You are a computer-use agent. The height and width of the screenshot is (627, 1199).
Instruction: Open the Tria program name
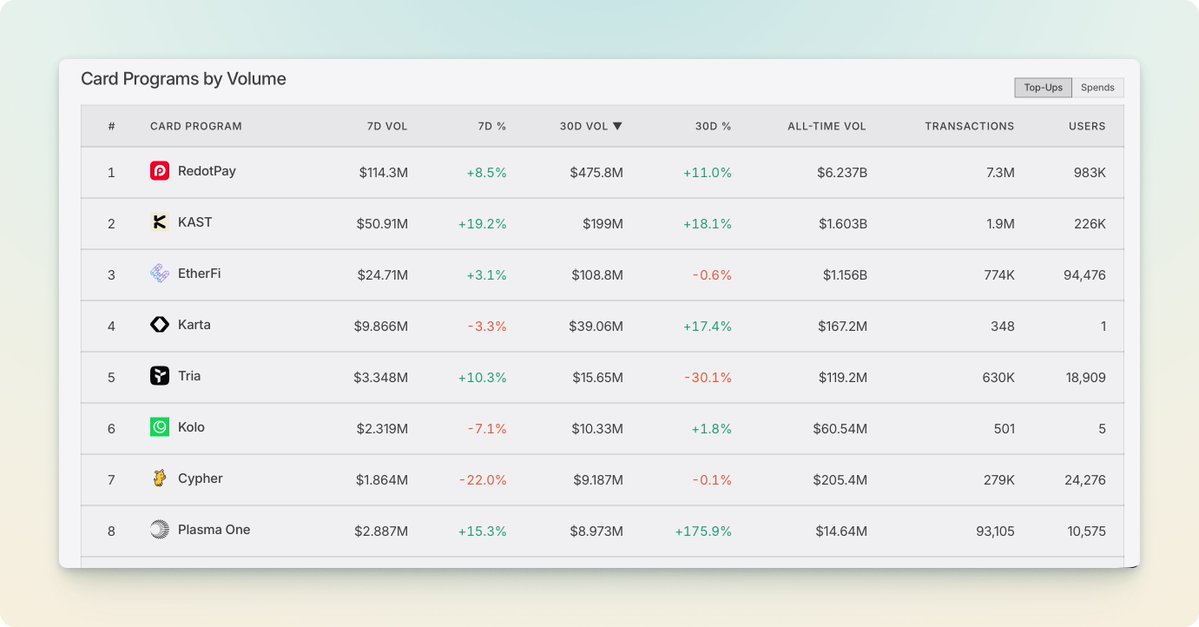pyautogui.click(x=189, y=376)
